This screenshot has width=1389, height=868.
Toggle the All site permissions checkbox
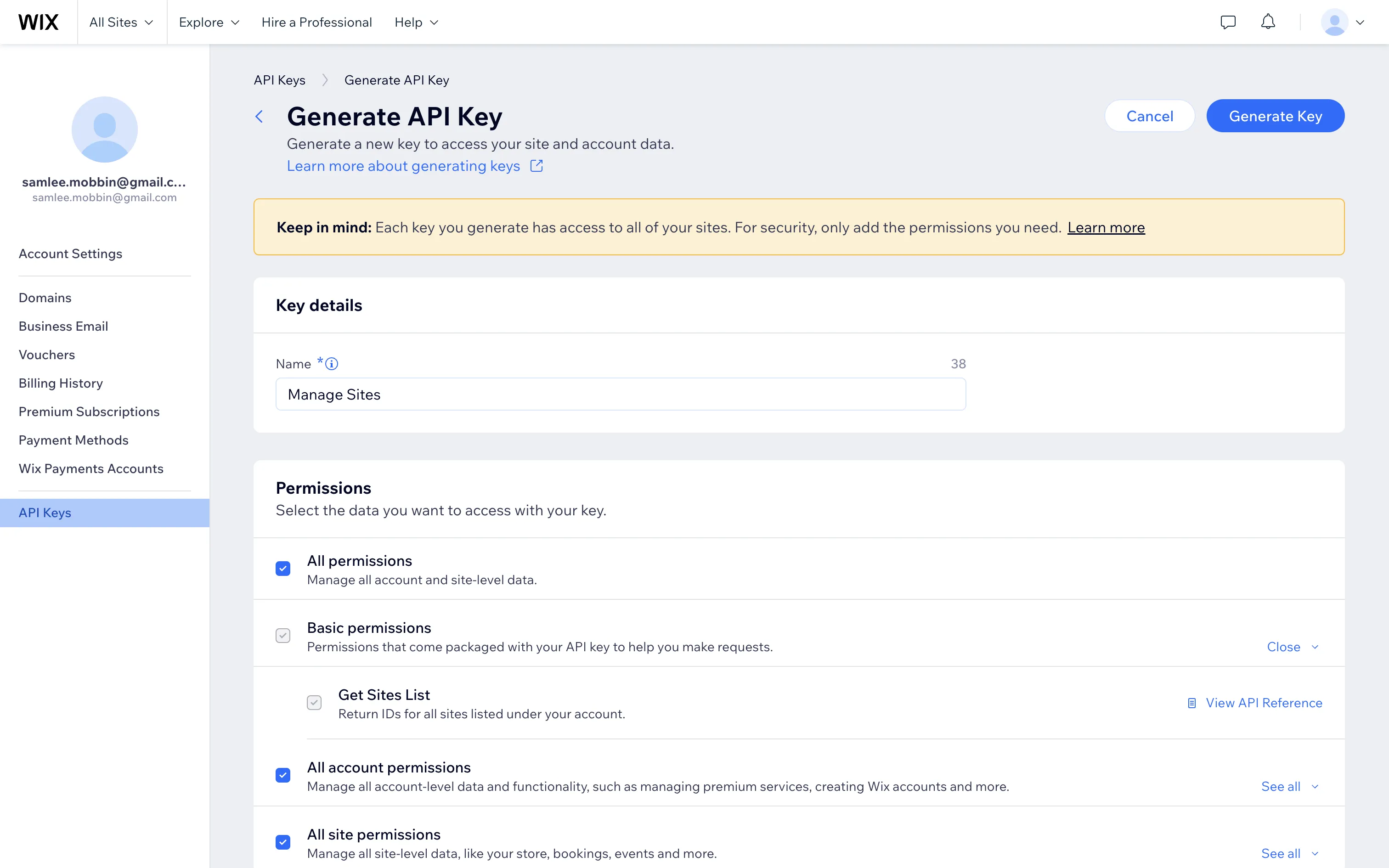click(283, 842)
